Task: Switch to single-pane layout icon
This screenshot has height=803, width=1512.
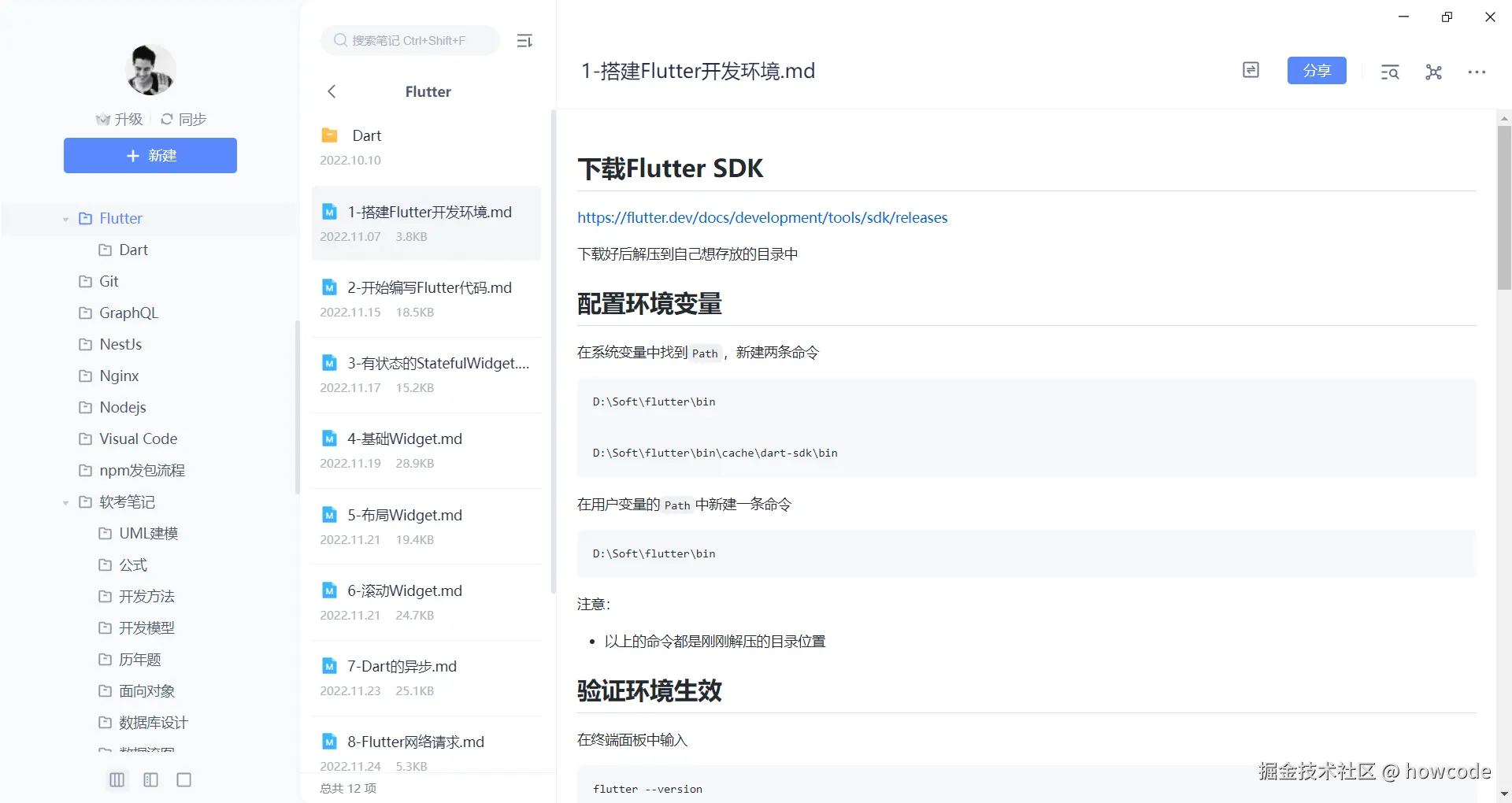Action: 184,779
